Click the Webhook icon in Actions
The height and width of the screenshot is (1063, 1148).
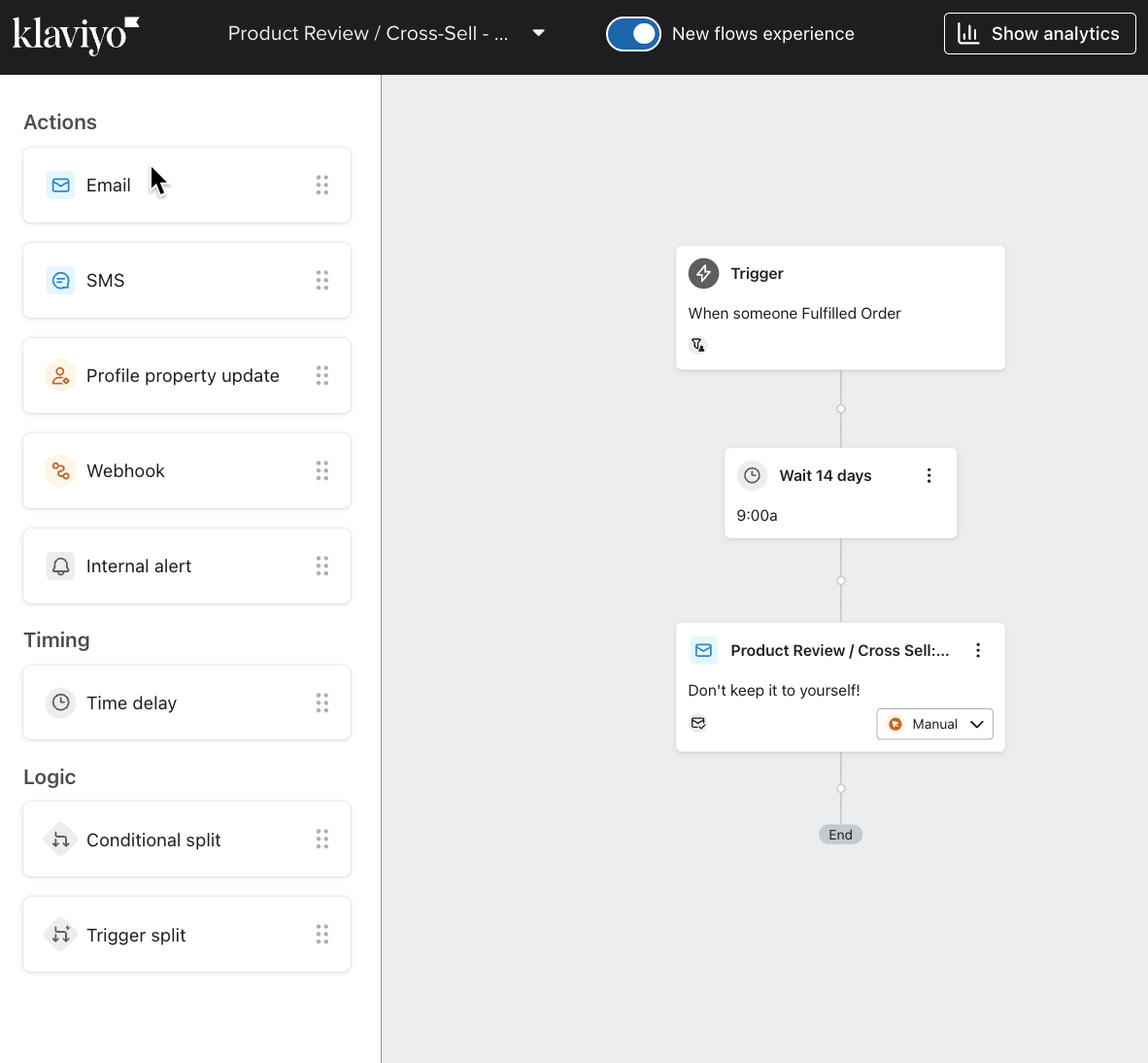[x=60, y=471]
